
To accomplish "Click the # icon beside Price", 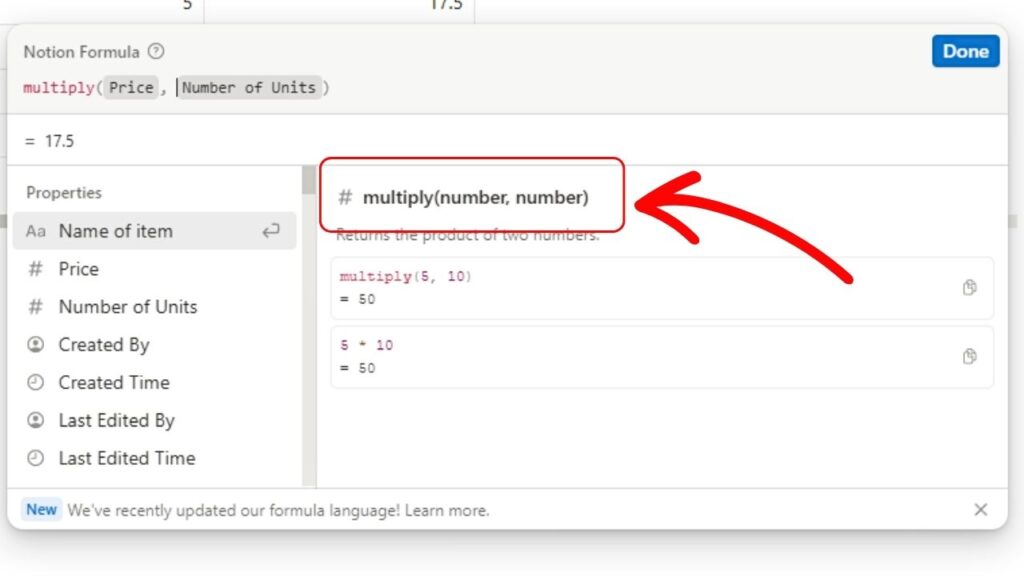I will [36, 268].
